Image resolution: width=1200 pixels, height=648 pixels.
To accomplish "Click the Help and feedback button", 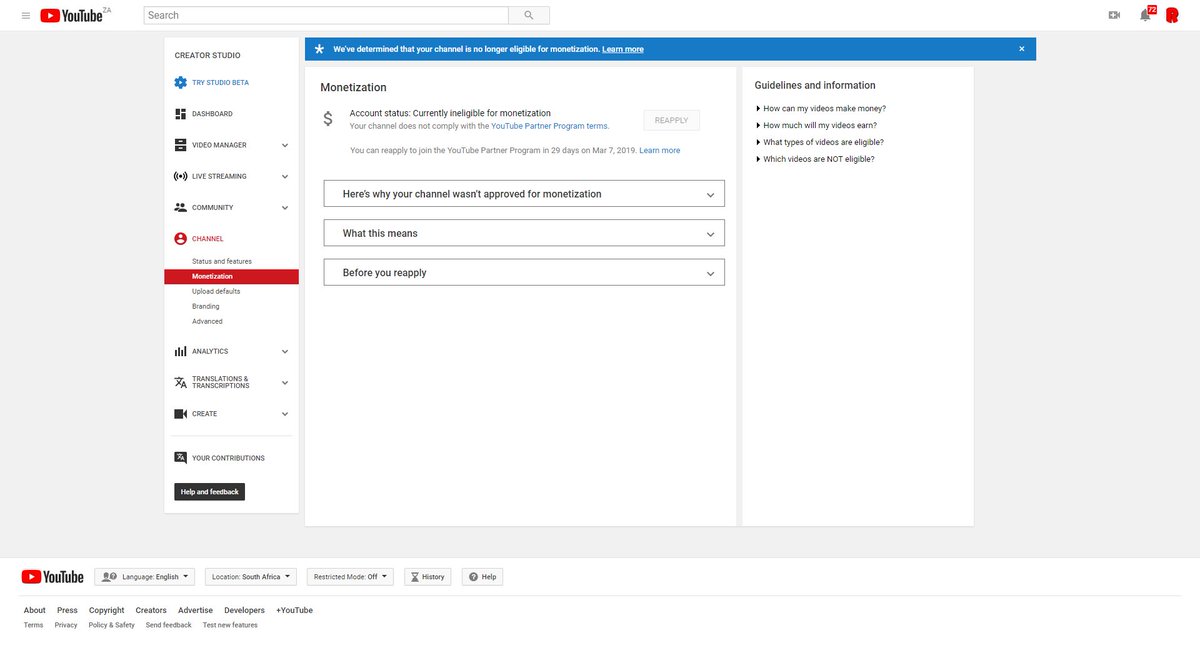I will [x=210, y=492].
